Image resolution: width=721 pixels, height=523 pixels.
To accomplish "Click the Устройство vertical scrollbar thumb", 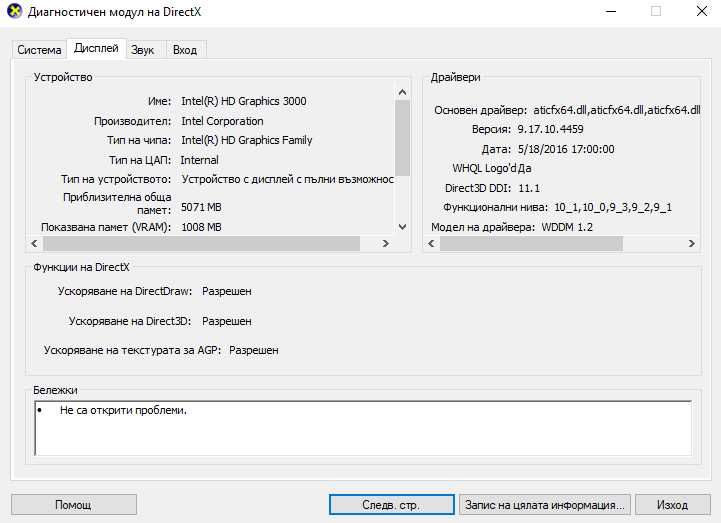I will pyautogui.click(x=402, y=138).
